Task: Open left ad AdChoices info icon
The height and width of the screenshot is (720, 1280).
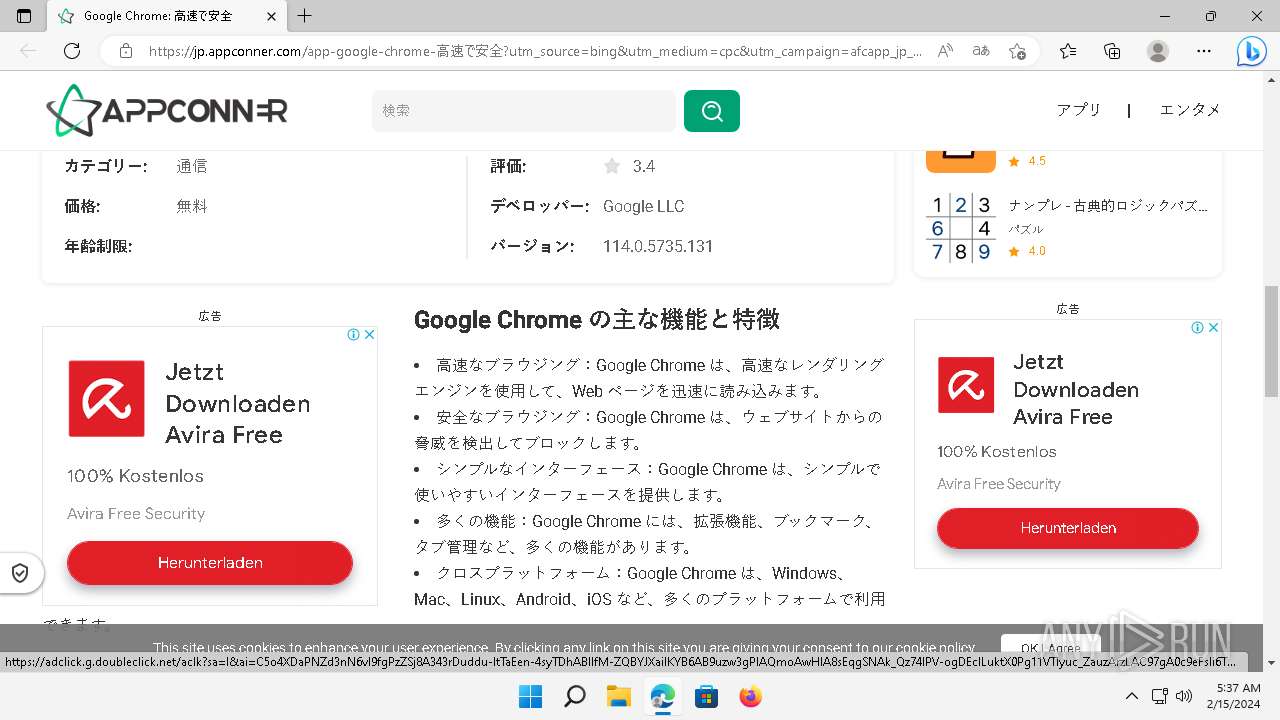Action: coord(354,335)
